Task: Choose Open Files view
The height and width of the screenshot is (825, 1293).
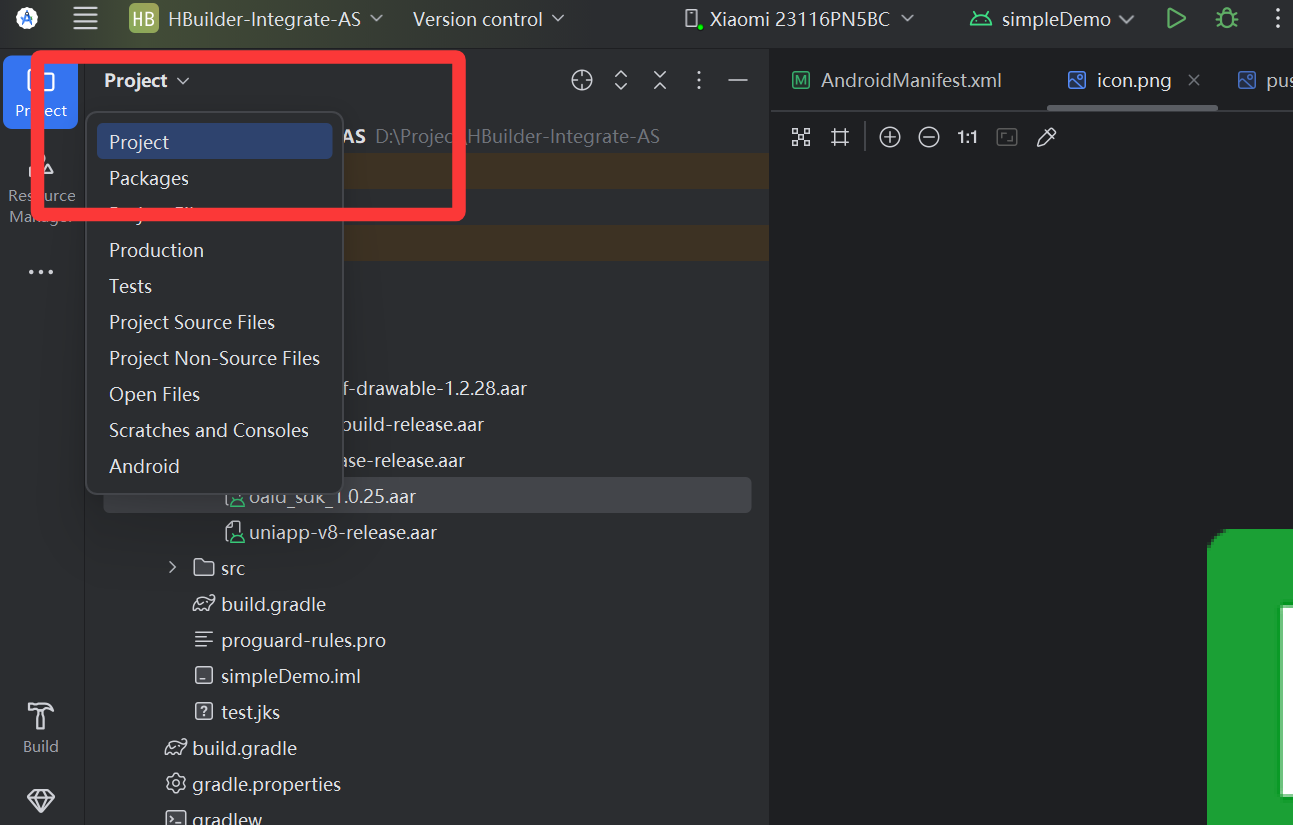Action: [214, 394]
